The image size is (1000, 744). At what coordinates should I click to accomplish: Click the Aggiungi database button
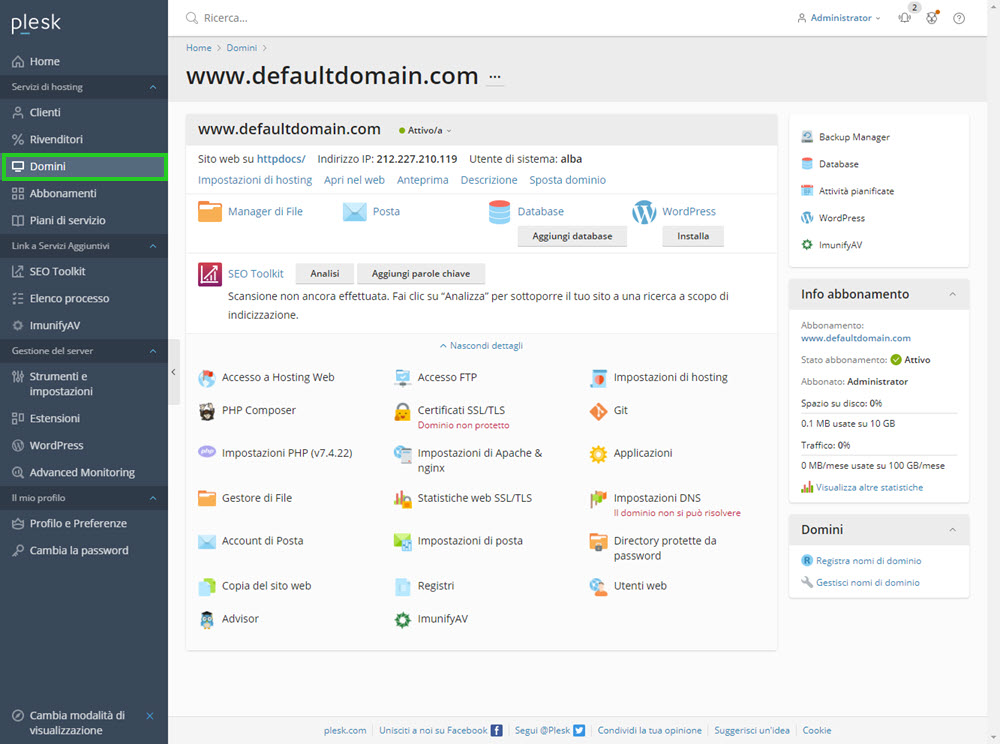(572, 236)
